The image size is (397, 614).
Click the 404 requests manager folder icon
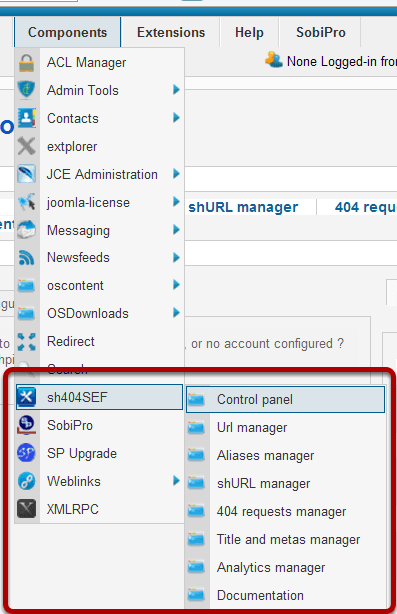click(196, 511)
